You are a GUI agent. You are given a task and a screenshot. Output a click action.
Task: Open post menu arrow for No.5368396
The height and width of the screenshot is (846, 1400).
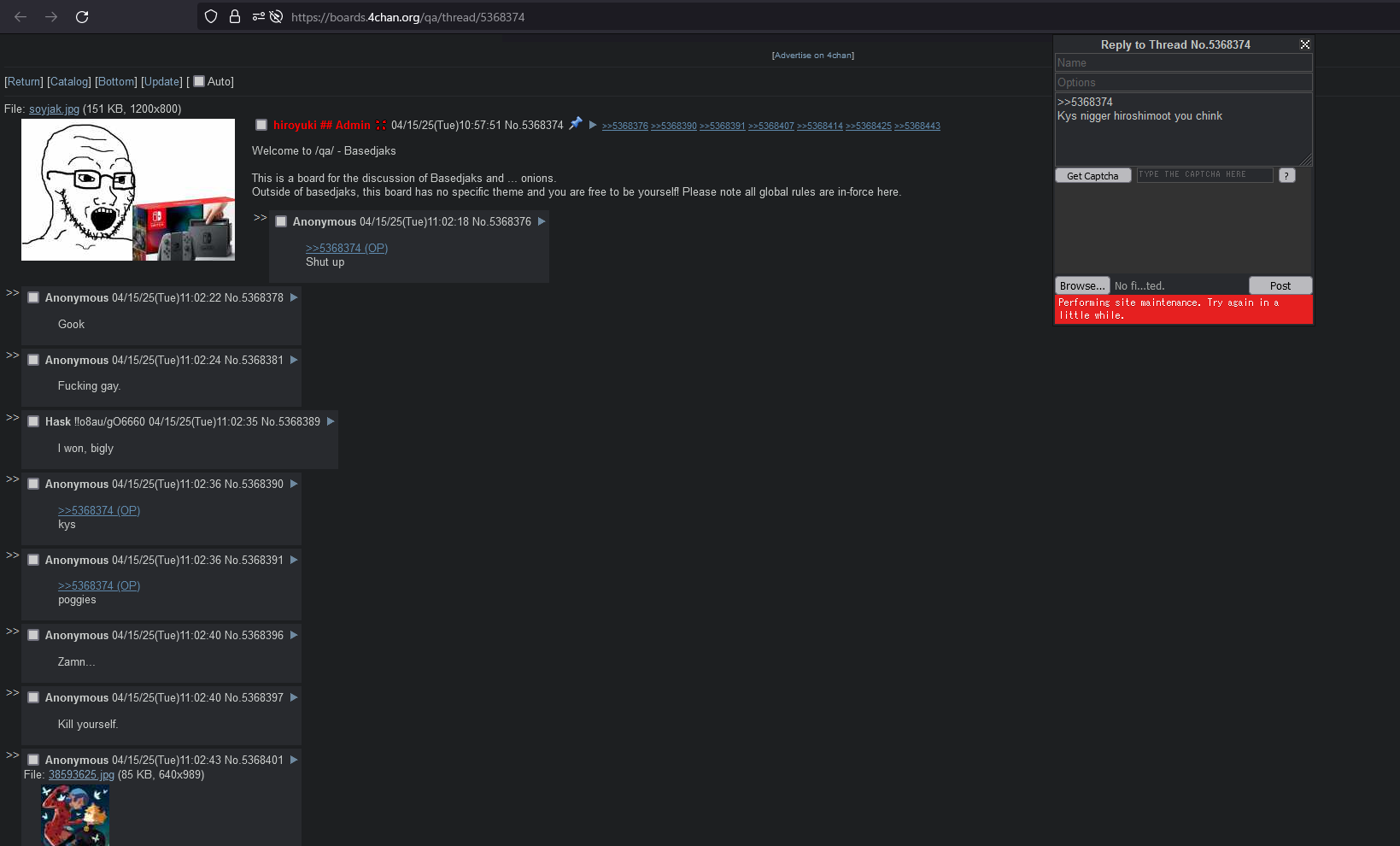pos(294,635)
